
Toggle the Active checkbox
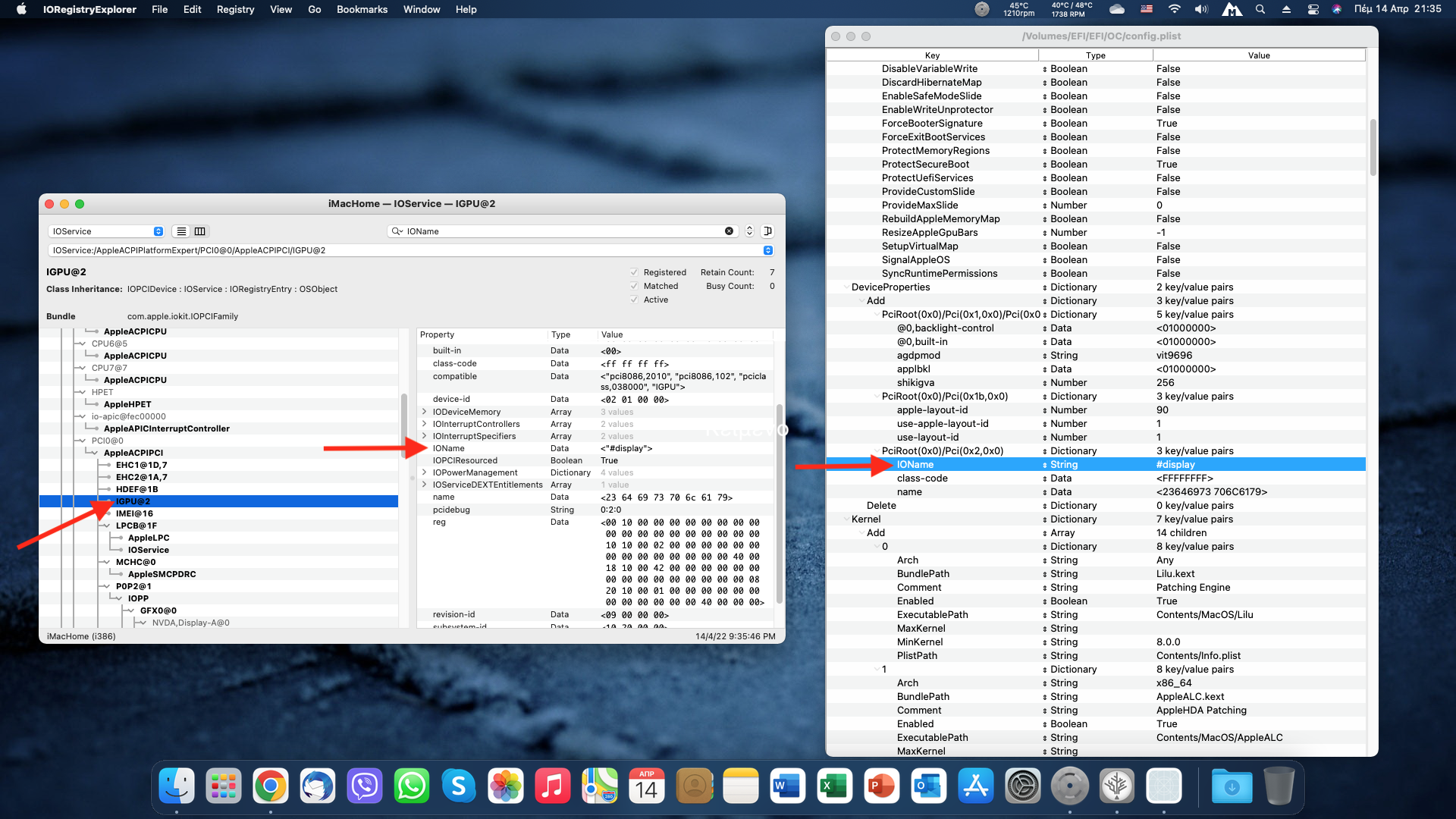point(634,300)
